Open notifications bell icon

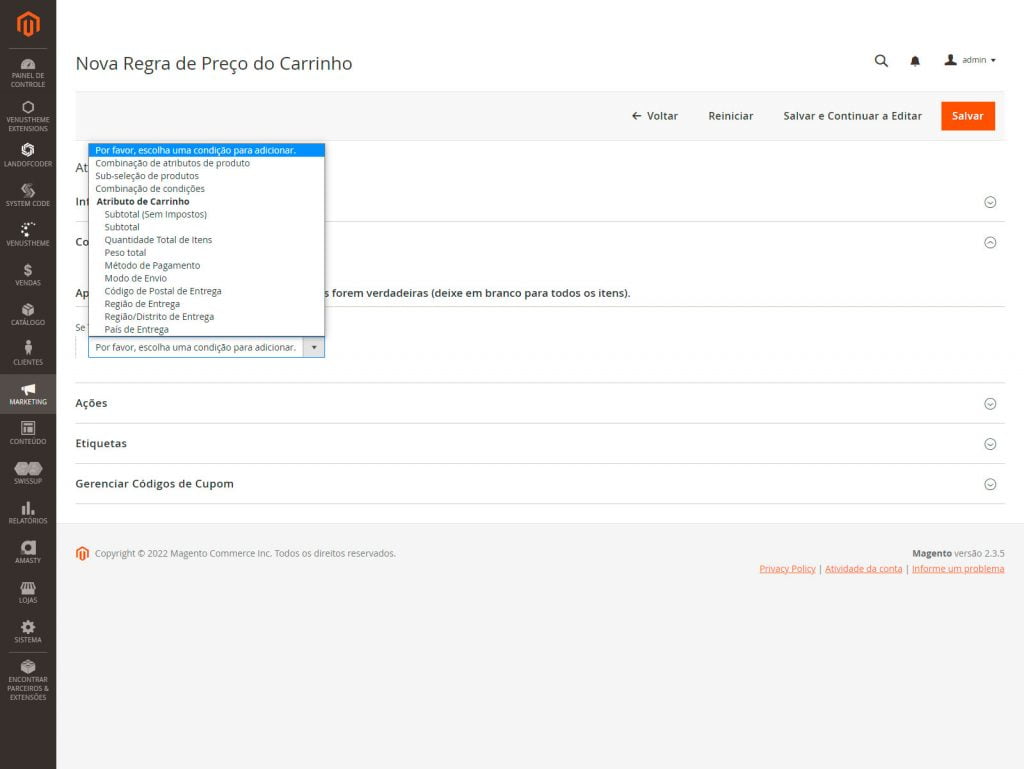(915, 61)
